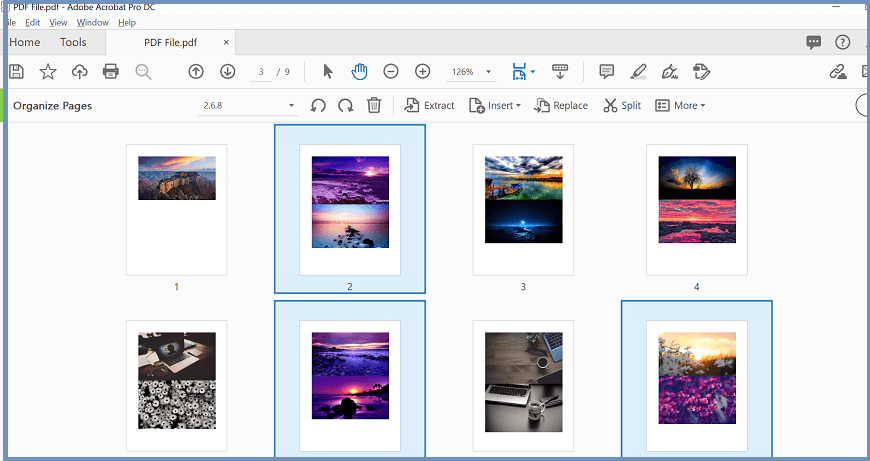Switch to the Tools tab
The width and height of the screenshot is (870, 461).
pos(73,42)
